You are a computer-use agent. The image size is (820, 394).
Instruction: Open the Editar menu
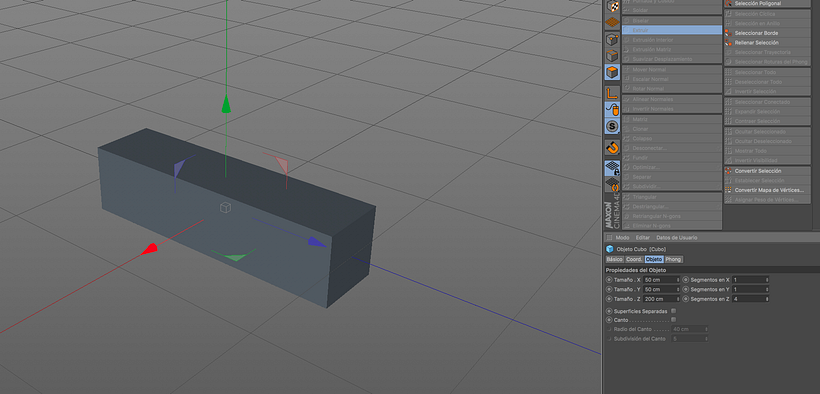click(x=643, y=238)
